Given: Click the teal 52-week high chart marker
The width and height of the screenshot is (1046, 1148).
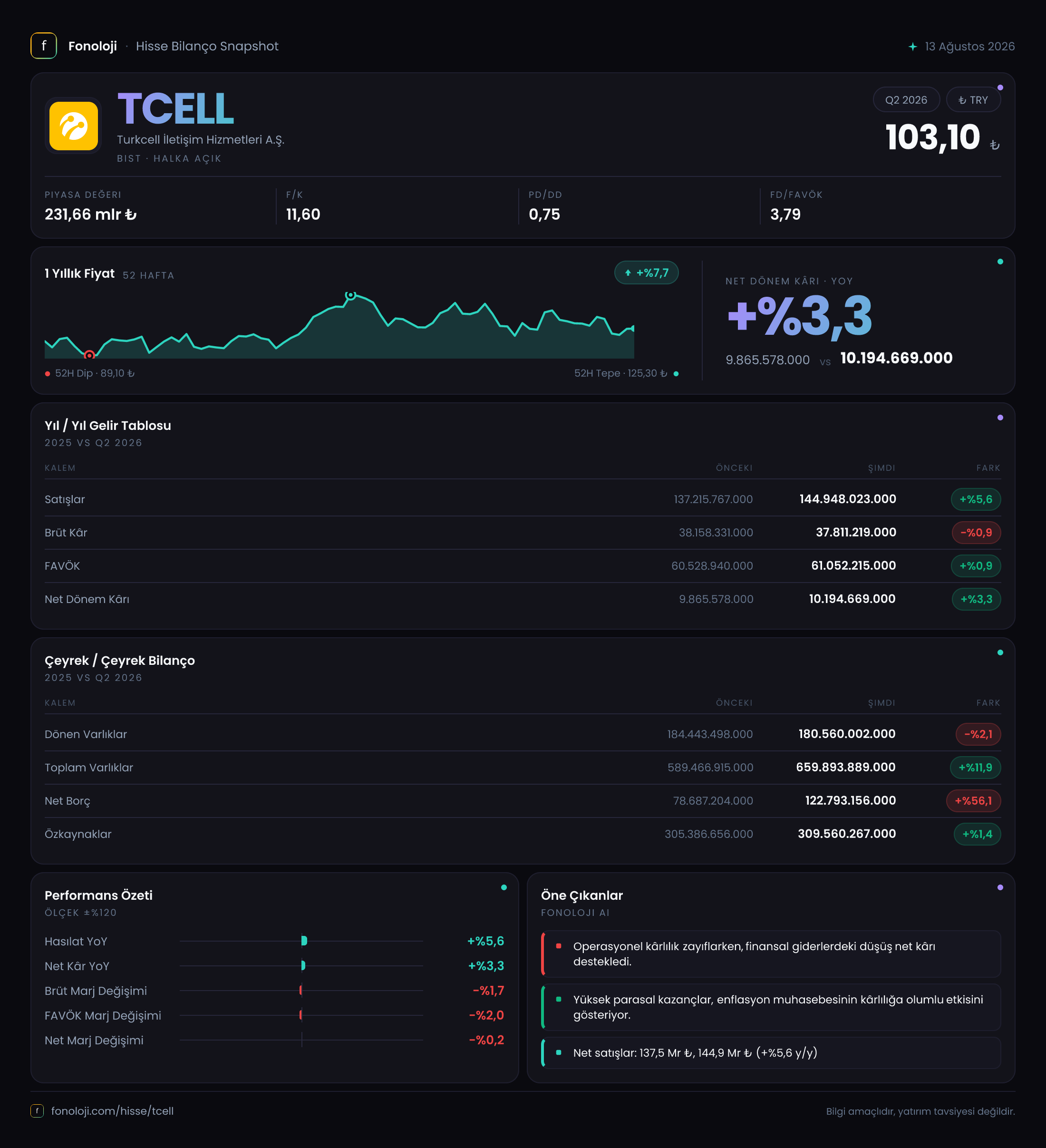Looking at the screenshot, I should click(x=351, y=295).
